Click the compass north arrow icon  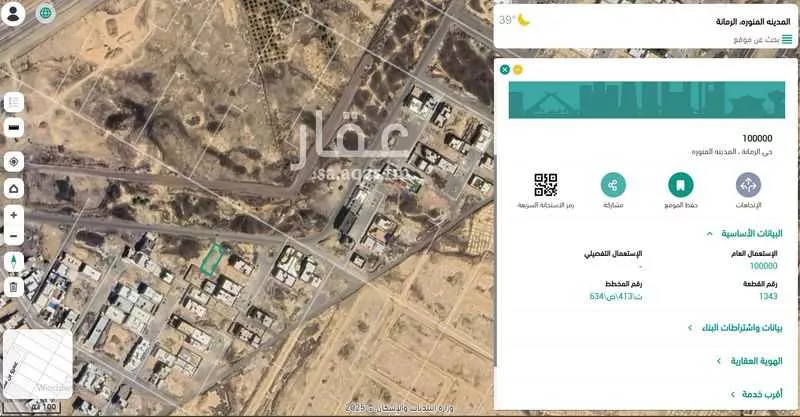pyautogui.click(x=14, y=262)
